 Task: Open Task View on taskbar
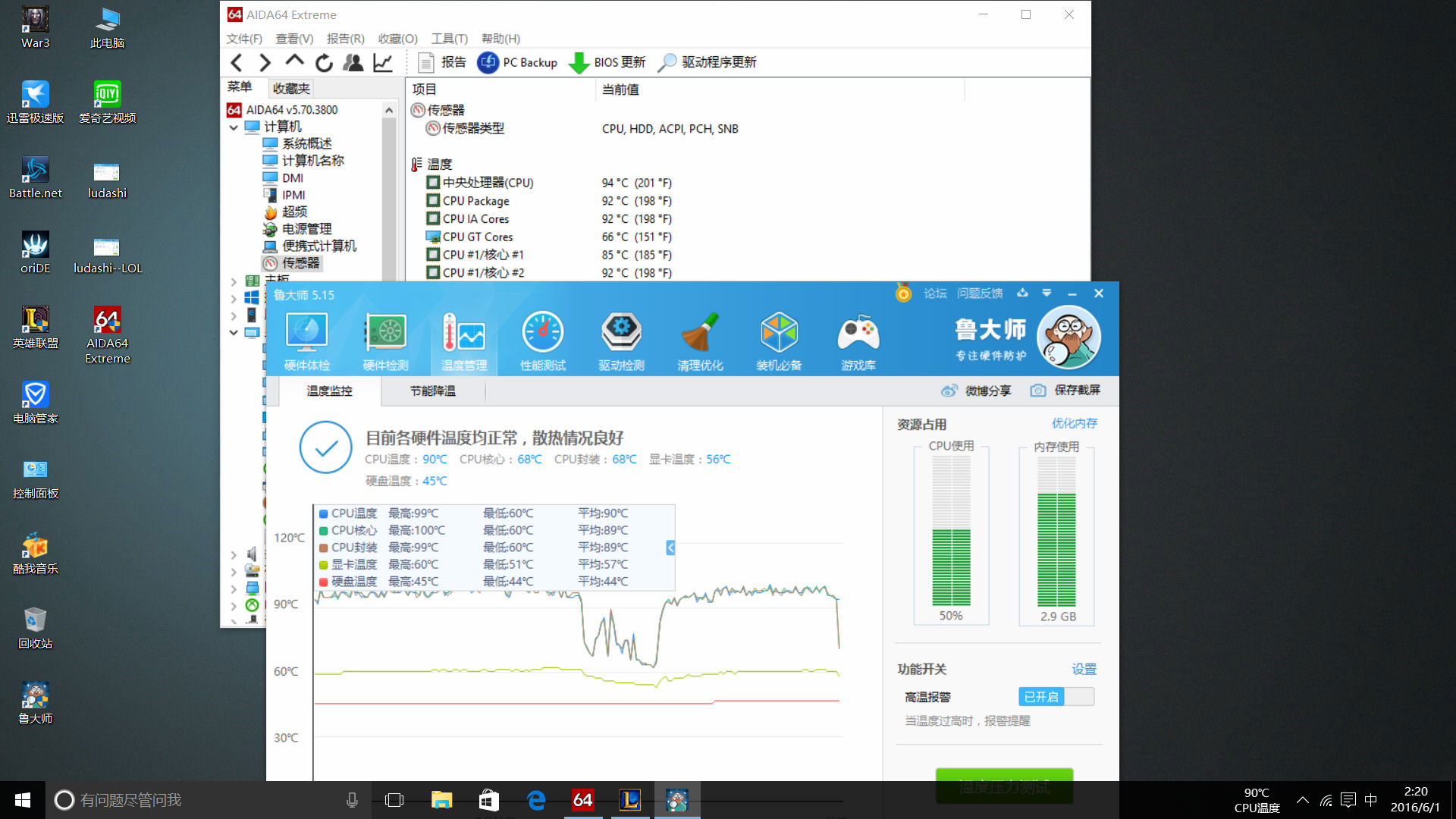pyautogui.click(x=394, y=800)
